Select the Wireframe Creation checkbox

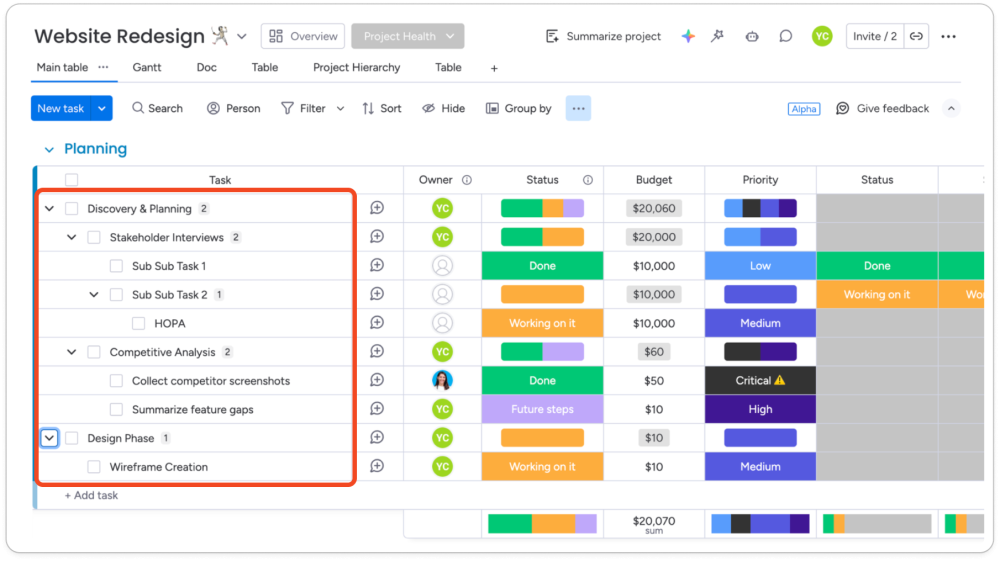pyautogui.click(x=94, y=467)
